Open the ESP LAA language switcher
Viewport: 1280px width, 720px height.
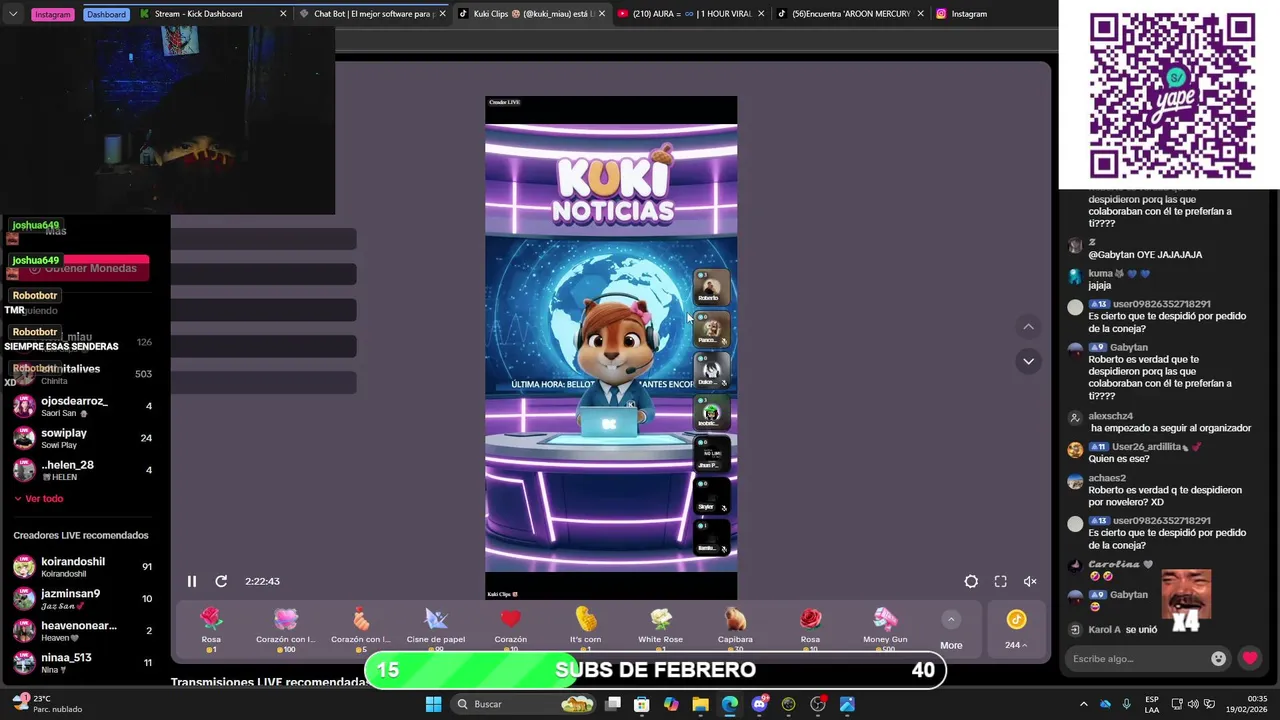pos(1152,704)
